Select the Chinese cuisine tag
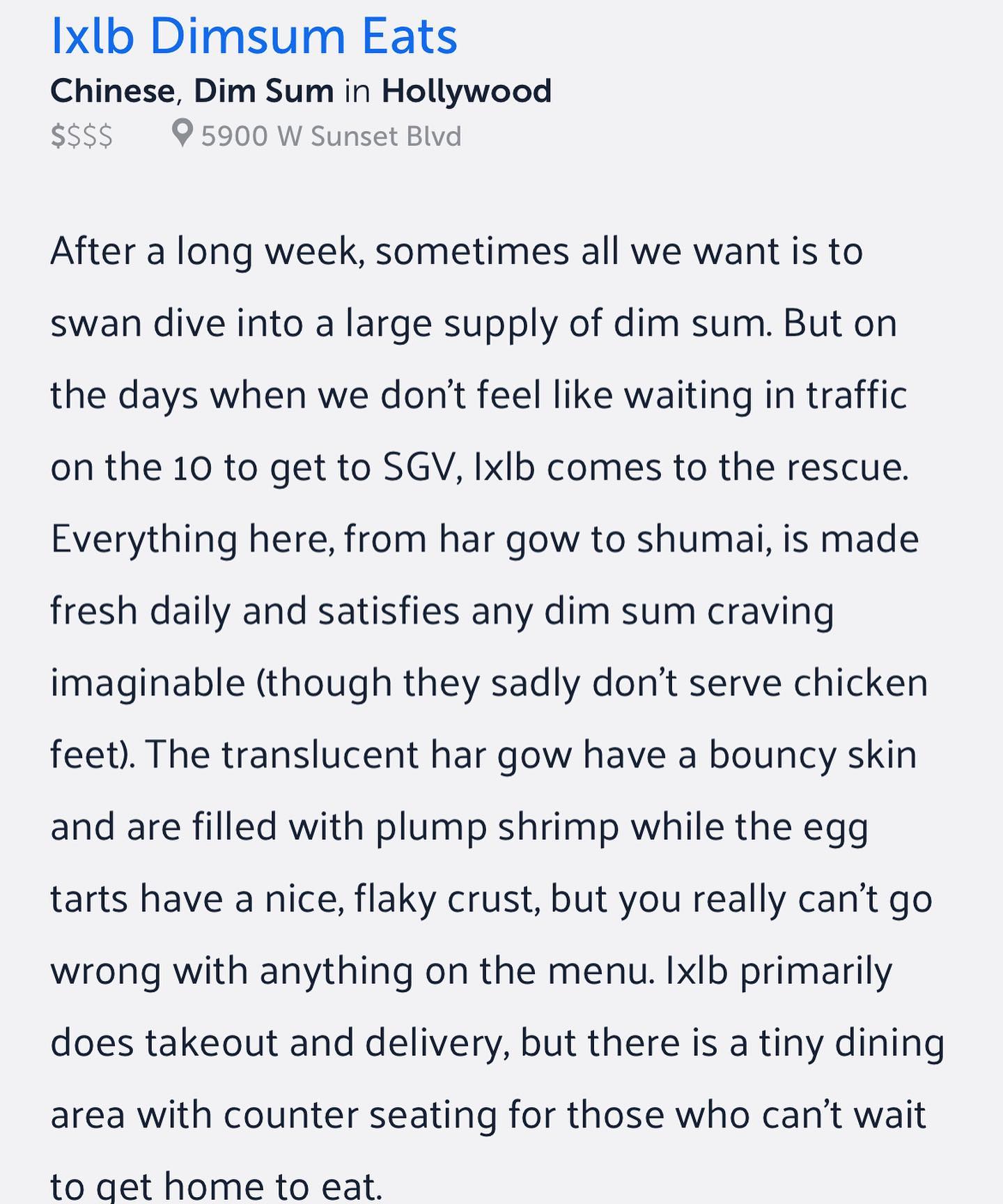Screen dimensions: 1003x1204 113,91
